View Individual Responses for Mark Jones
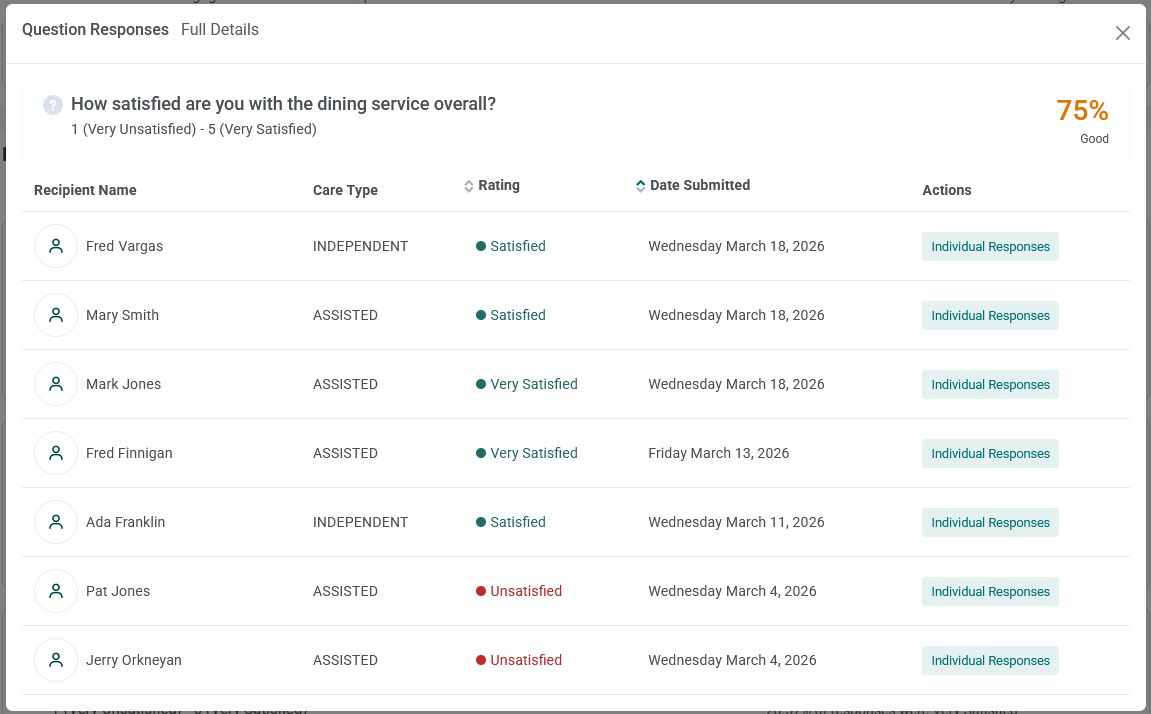The width and height of the screenshot is (1151, 714). pos(990,385)
